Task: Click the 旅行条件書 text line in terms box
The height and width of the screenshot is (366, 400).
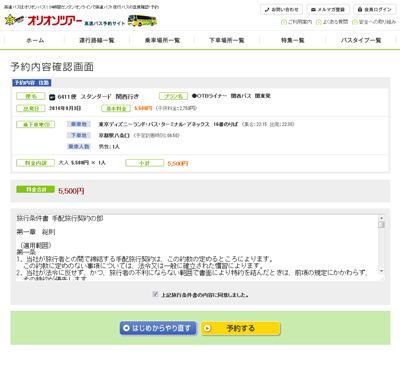Action: pyautogui.click(x=60, y=219)
